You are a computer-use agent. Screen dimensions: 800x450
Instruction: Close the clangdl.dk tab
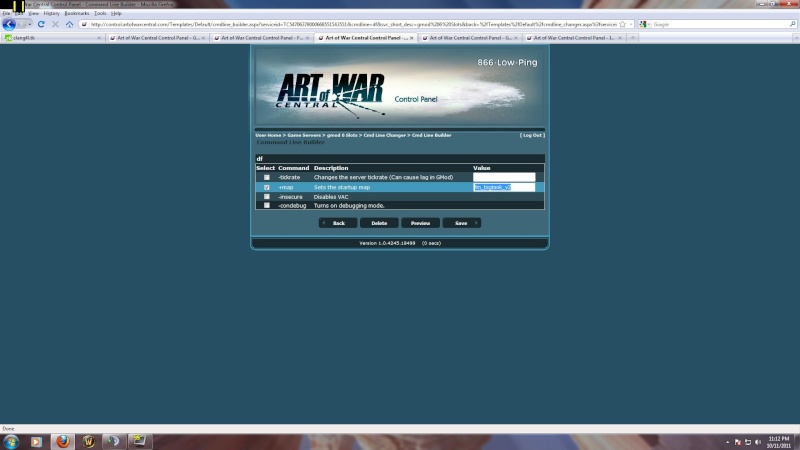click(x=99, y=38)
